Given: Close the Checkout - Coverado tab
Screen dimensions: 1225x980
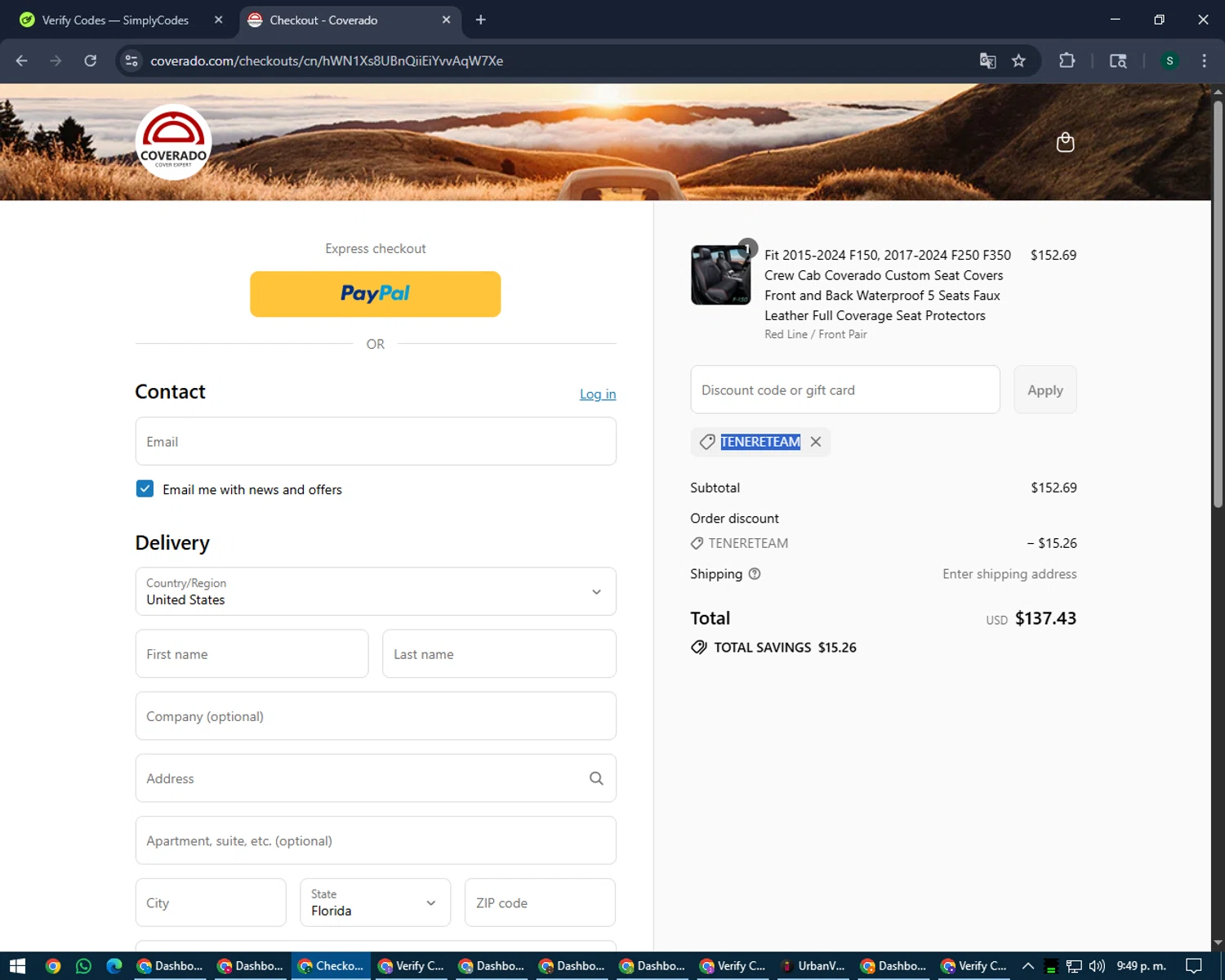Looking at the screenshot, I should 446,20.
